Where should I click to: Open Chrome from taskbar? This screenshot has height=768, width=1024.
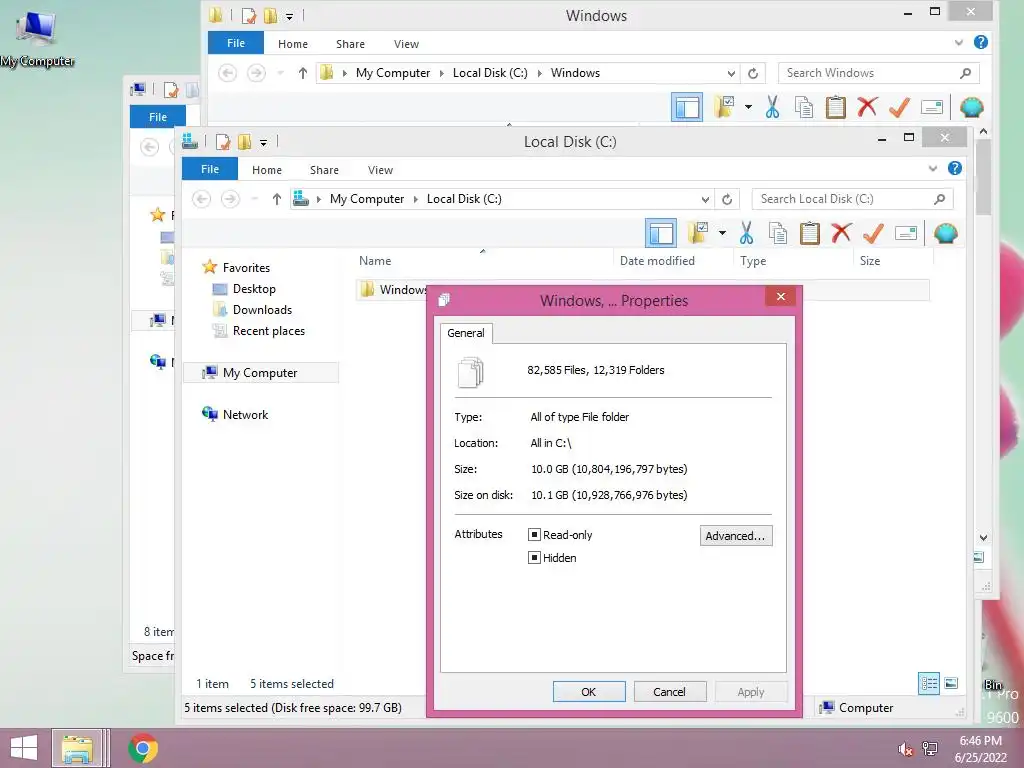click(143, 748)
